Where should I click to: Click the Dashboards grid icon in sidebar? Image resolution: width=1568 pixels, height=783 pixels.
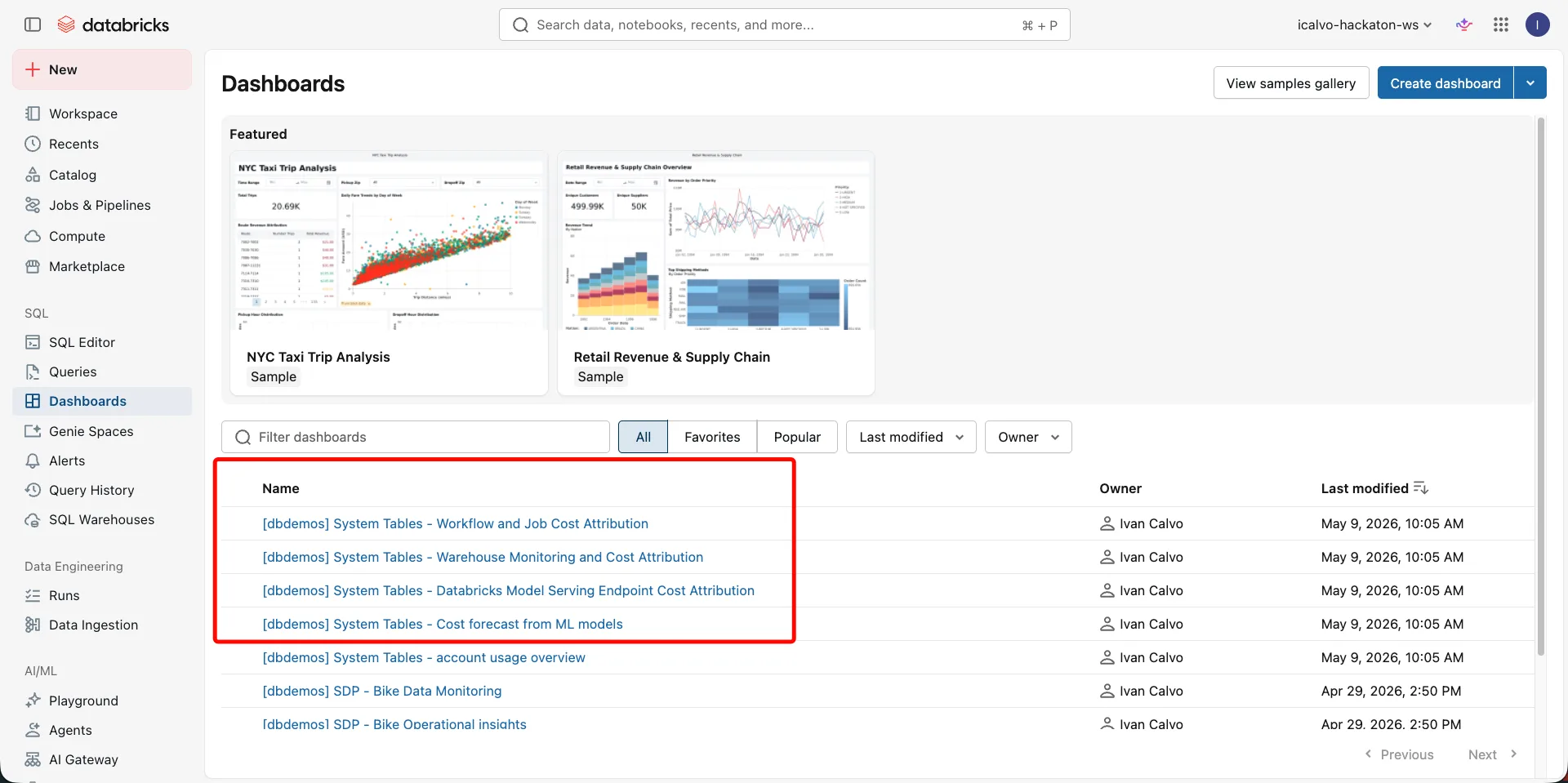[x=33, y=401]
